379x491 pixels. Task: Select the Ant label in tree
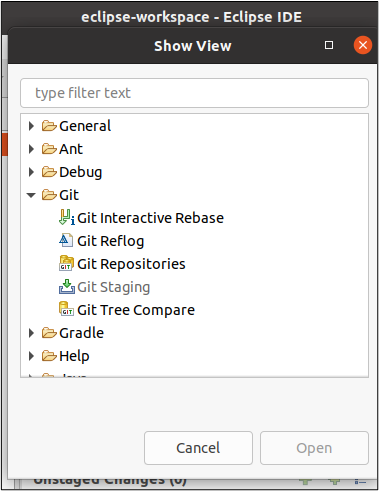(x=71, y=149)
